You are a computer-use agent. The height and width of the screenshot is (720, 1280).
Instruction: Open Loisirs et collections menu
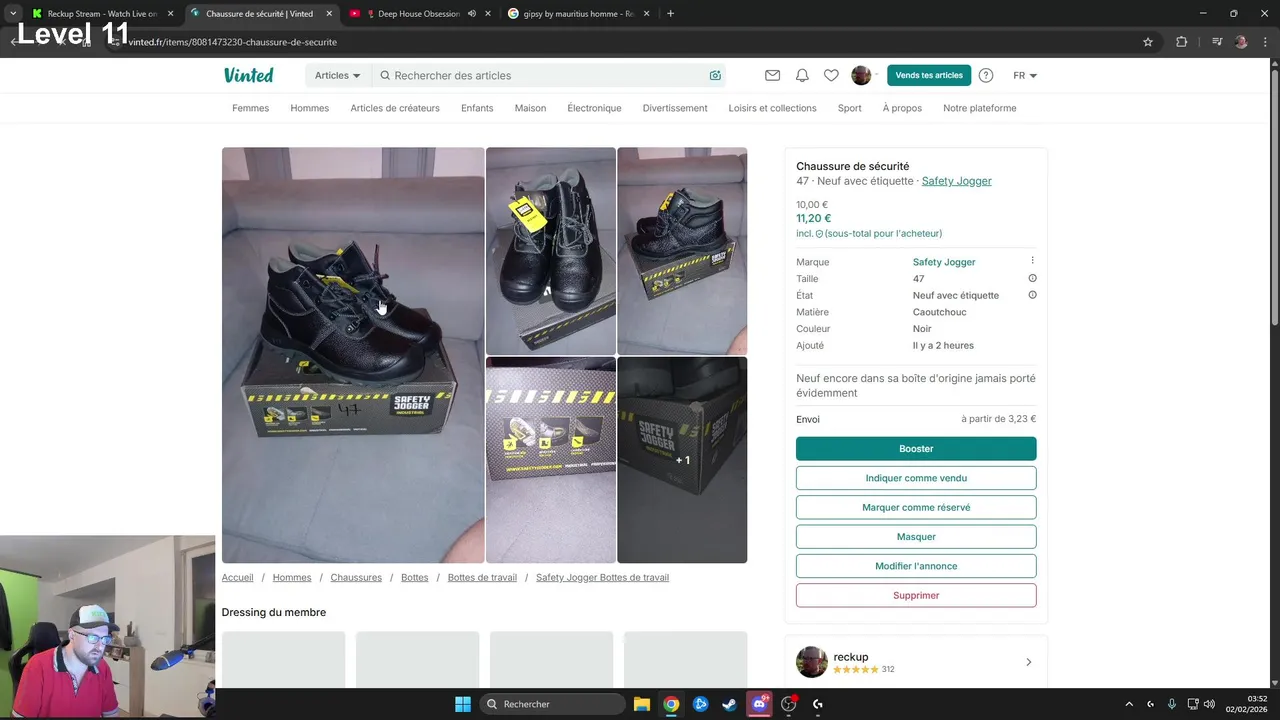(x=772, y=108)
